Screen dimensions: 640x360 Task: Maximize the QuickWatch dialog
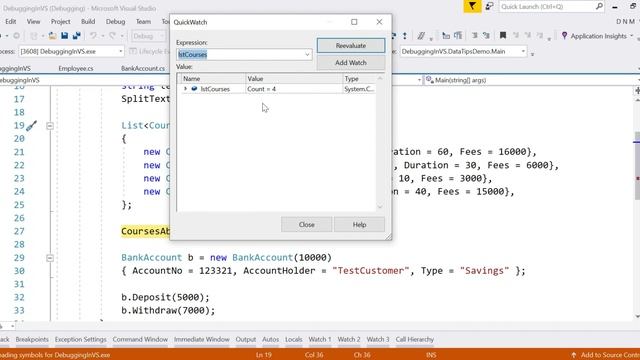tap(354, 22)
